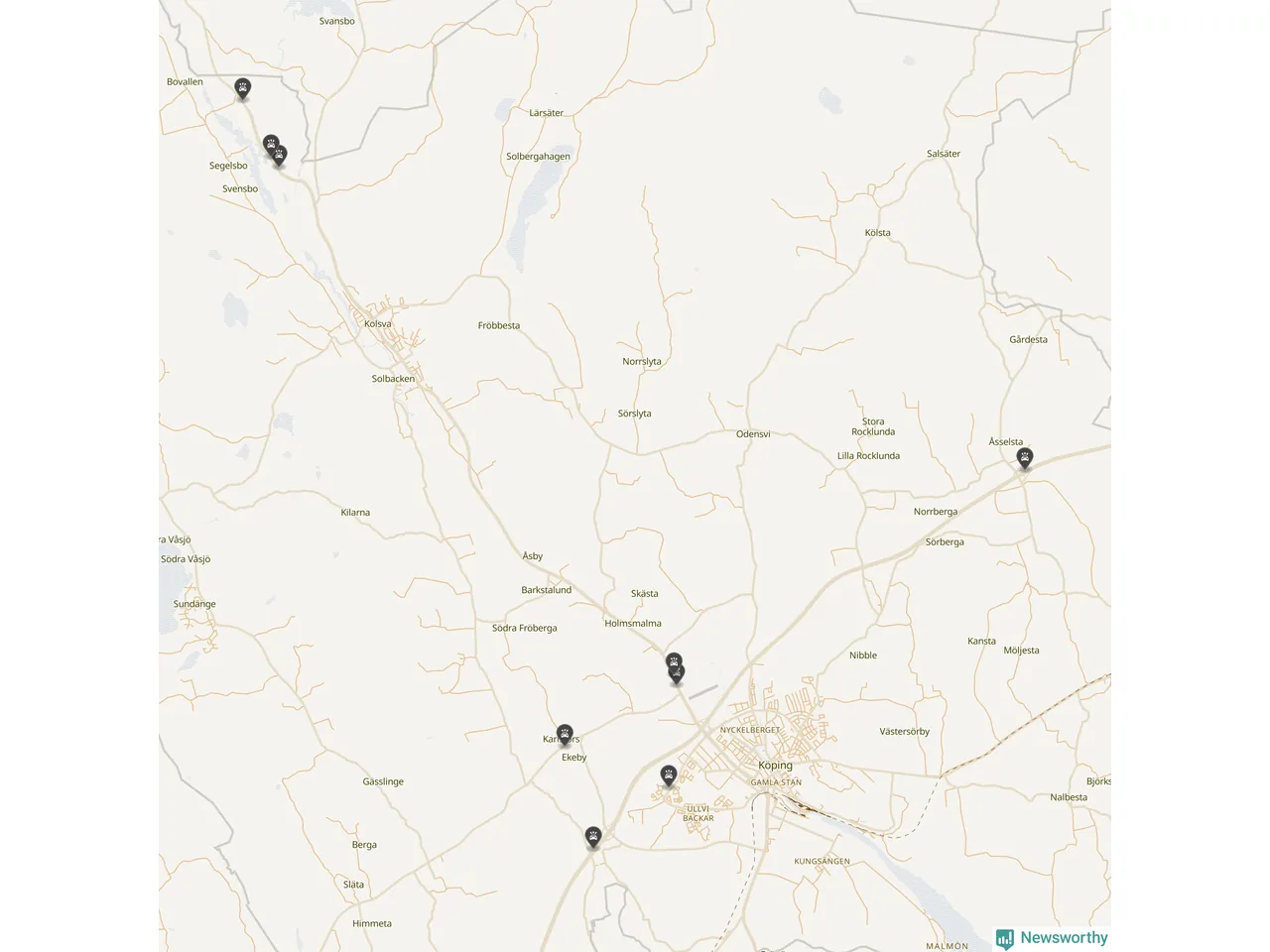Click the upper marker below Holmsmalma

pyautogui.click(x=674, y=660)
